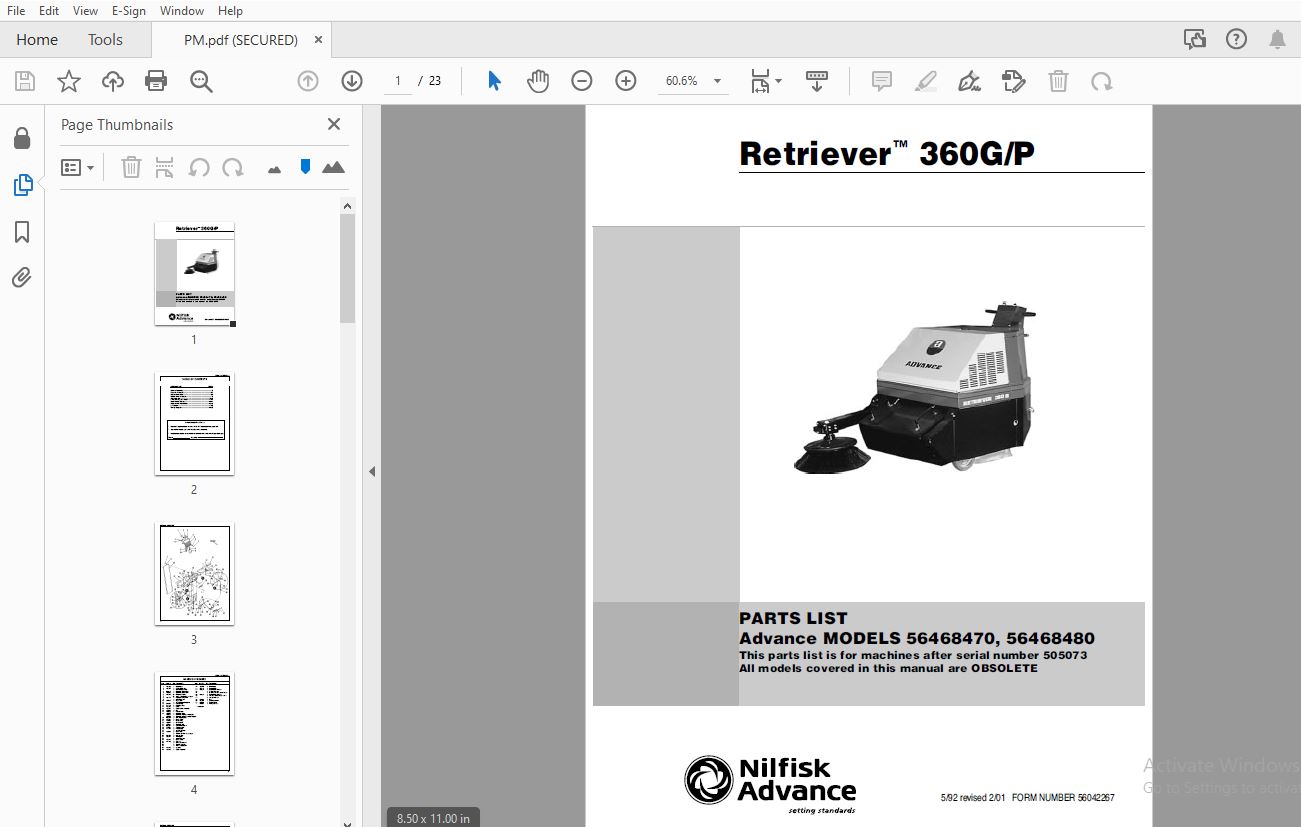This screenshot has height=827, width=1301.
Task: Zoom out with the minus circle button
Action: 582,81
